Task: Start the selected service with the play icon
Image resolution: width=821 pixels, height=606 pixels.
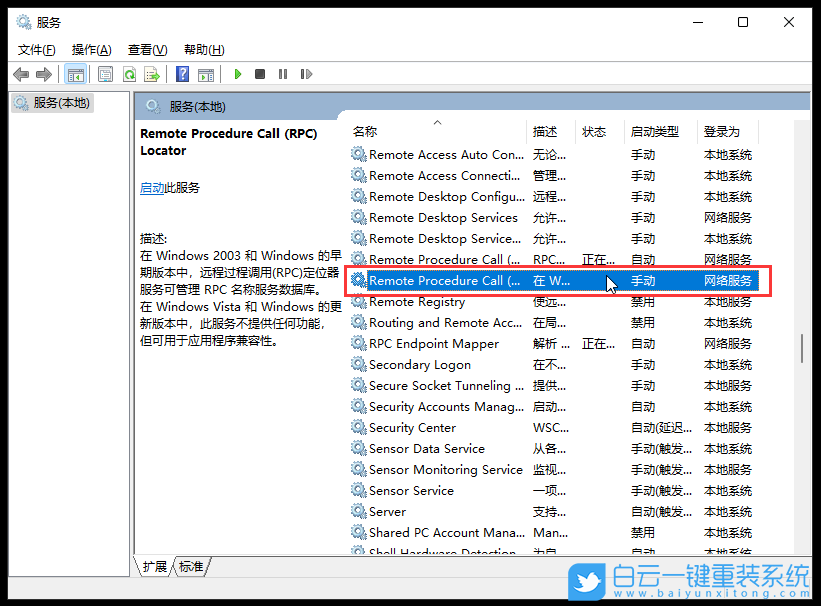Action: tap(237, 73)
